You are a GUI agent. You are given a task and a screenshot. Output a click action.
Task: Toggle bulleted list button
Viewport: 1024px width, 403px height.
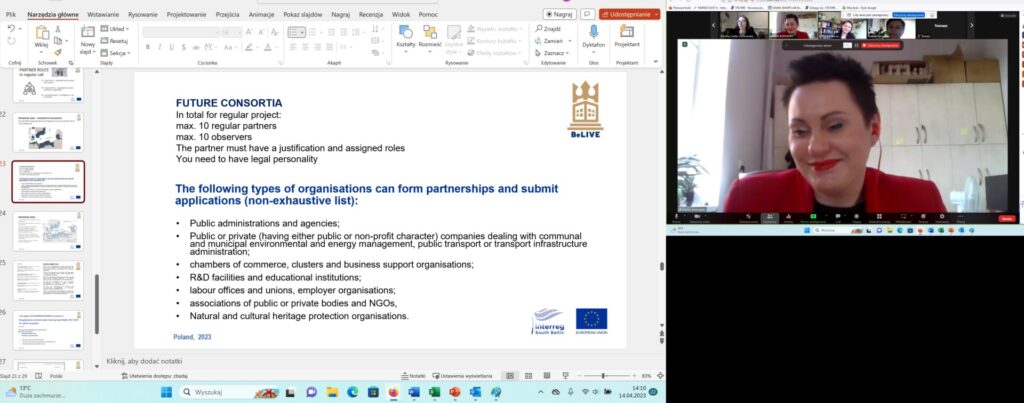tap(296, 32)
